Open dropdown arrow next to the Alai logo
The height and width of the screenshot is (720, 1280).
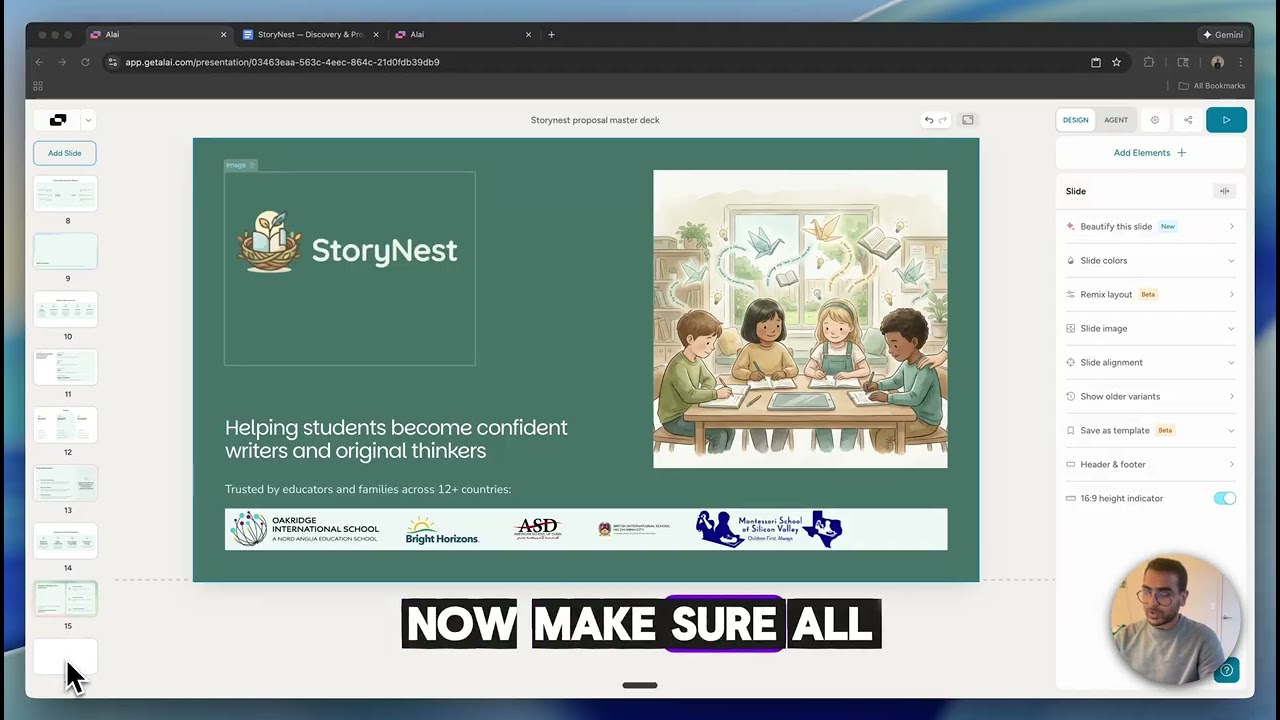88,120
